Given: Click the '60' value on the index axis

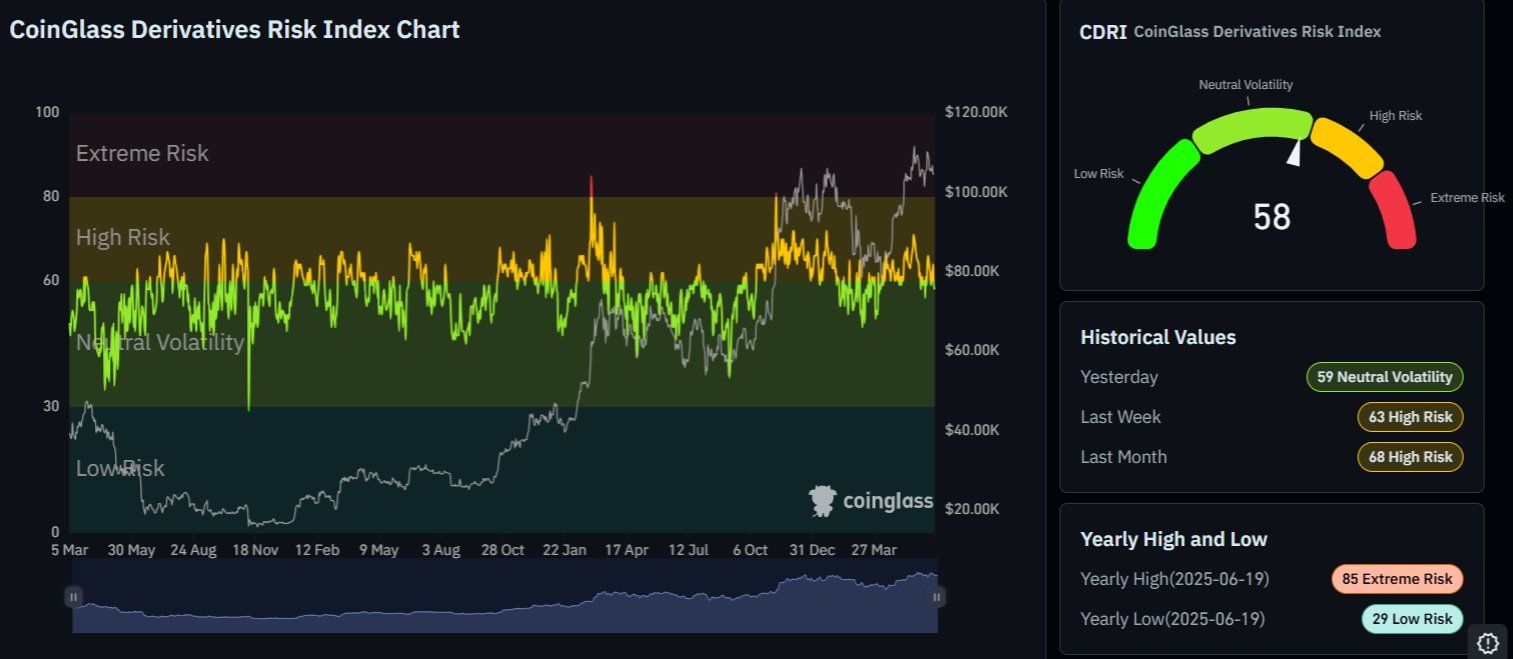Looking at the screenshot, I should [x=51, y=280].
